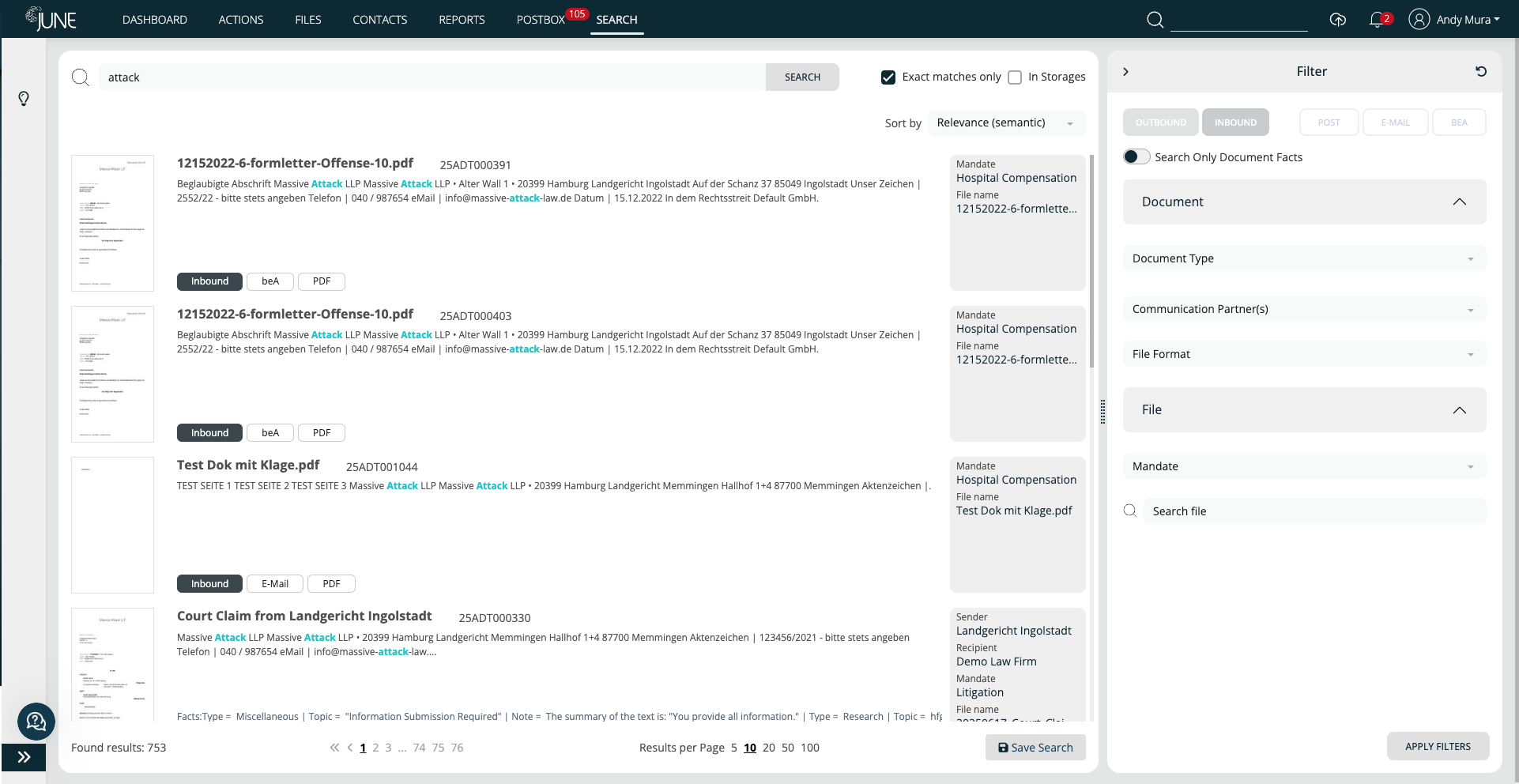Select 100 results per page

[x=809, y=747]
